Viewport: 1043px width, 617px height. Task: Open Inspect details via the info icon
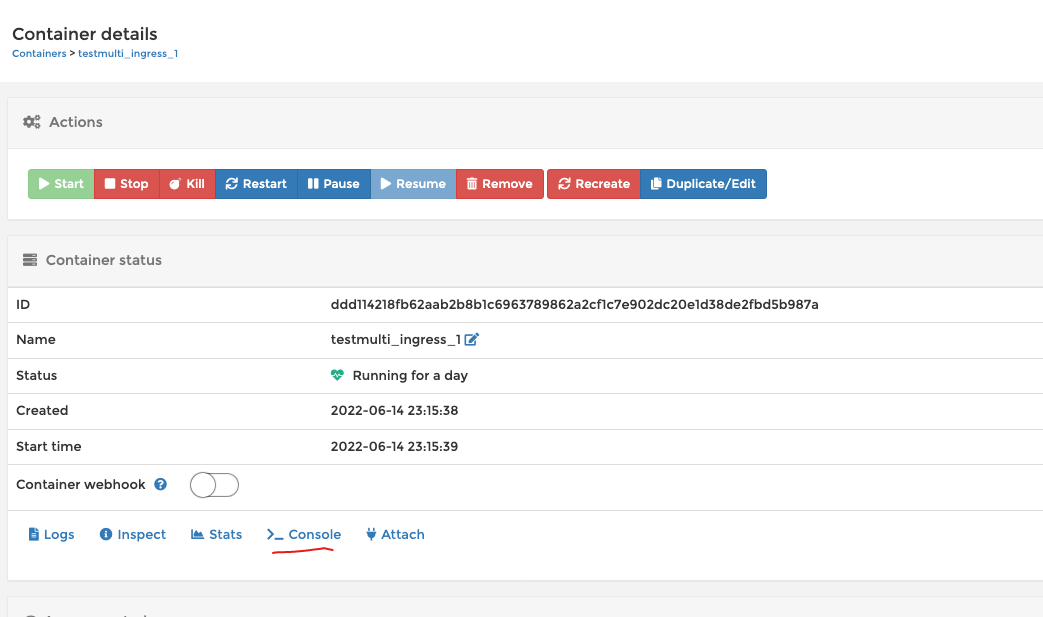(106, 534)
